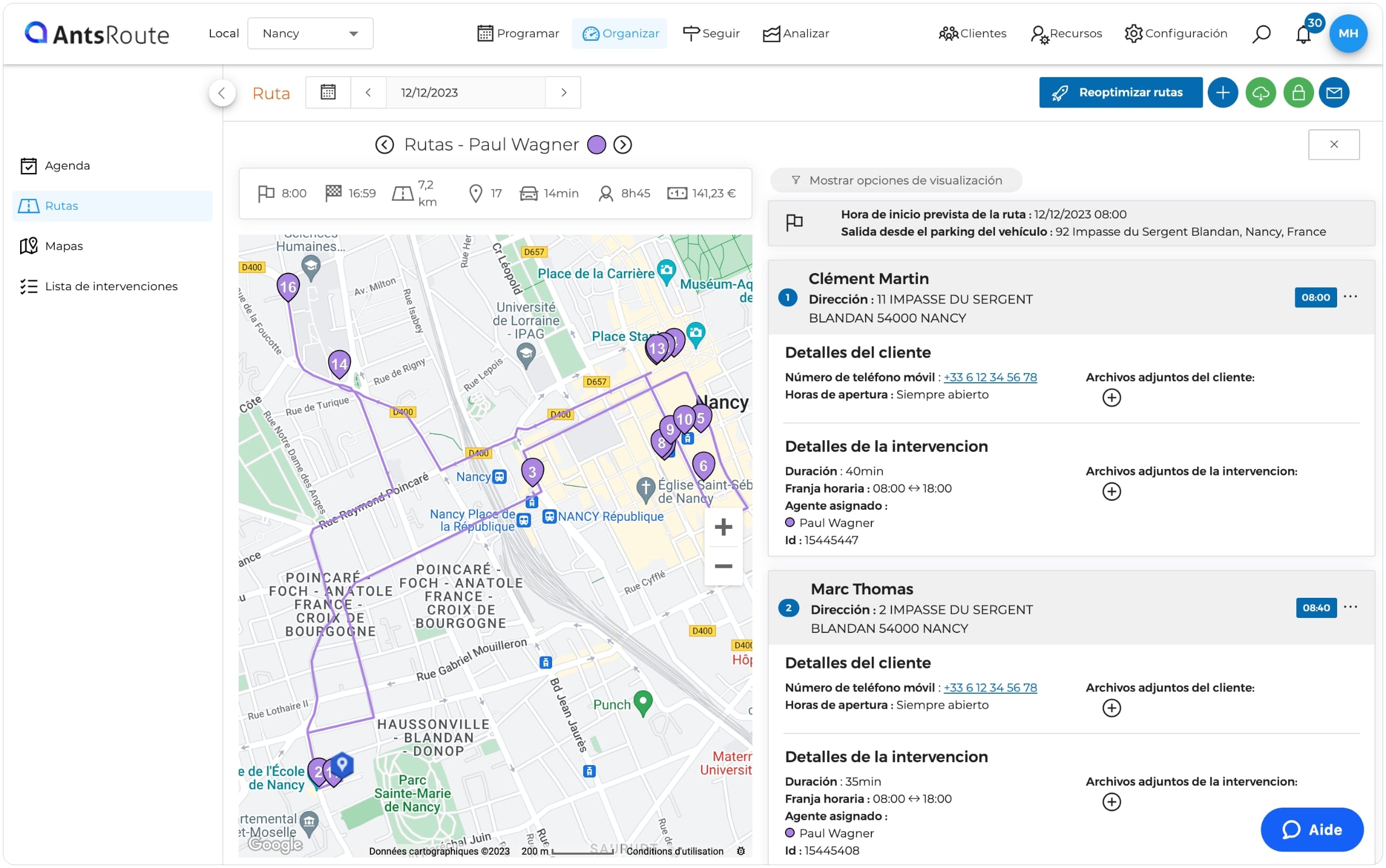The width and height of the screenshot is (1386, 868).
Task: Open the Recursos menu
Action: (x=1066, y=33)
